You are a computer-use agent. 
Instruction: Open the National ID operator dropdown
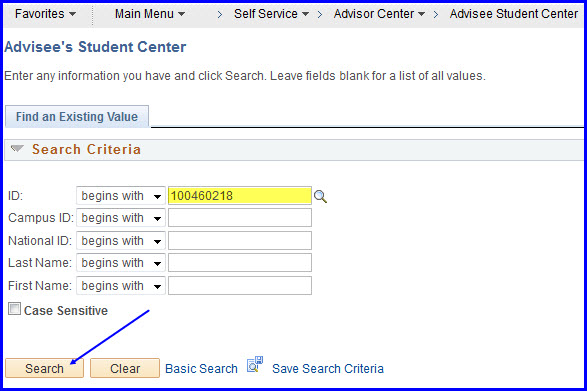[x=121, y=241]
